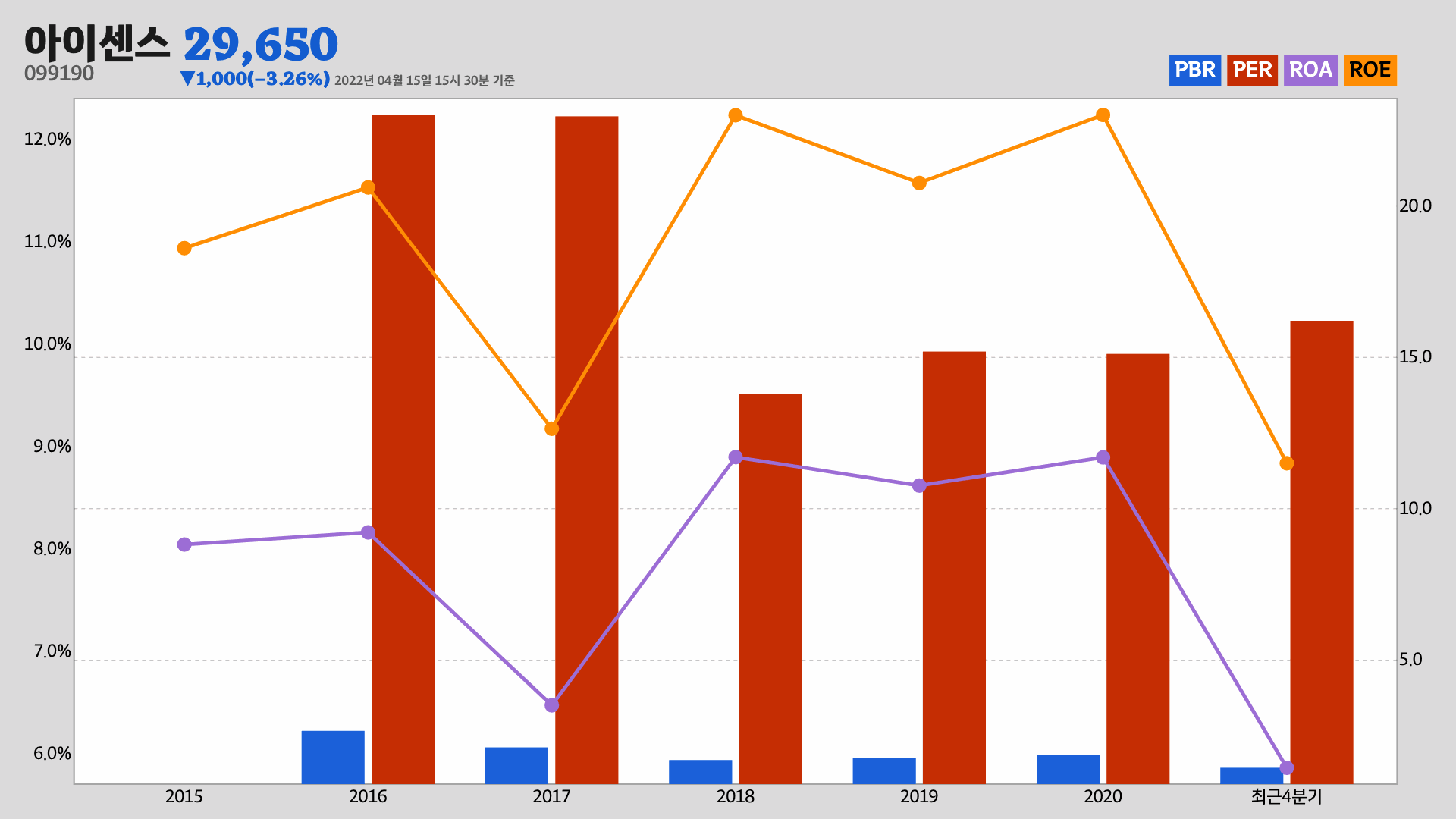
Task: Click the 9.0% left axis label
Action: tap(52, 447)
